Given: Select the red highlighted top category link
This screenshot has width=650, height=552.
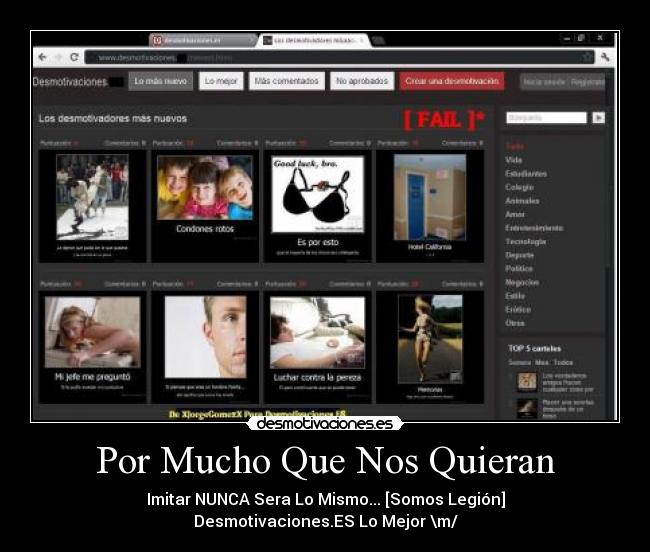Looking at the screenshot, I should tap(515, 146).
